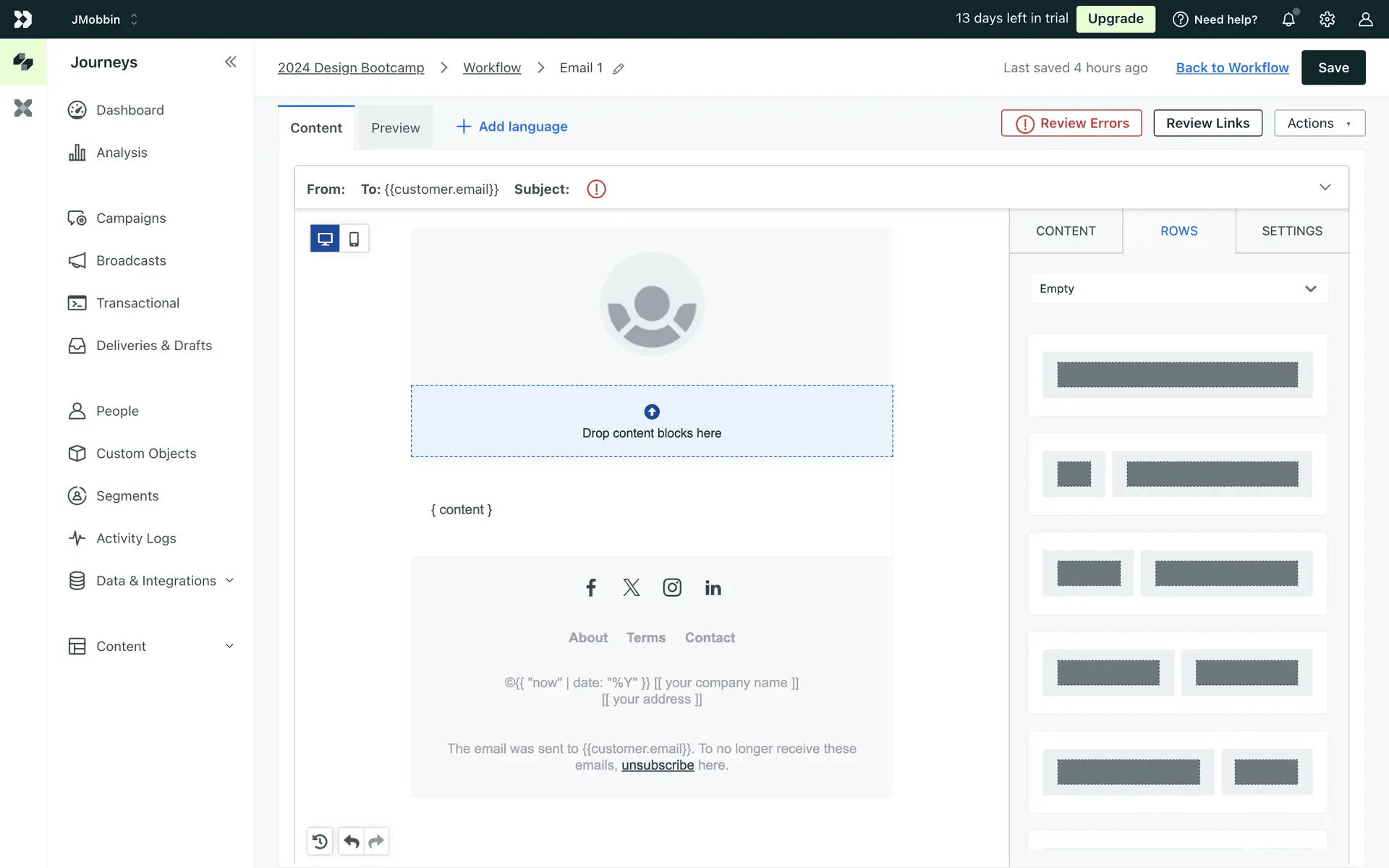Expand the From/Subject header chevron
The width and height of the screenshot is (1389, 868).
pyautogui.click(x=1325, y=187)
